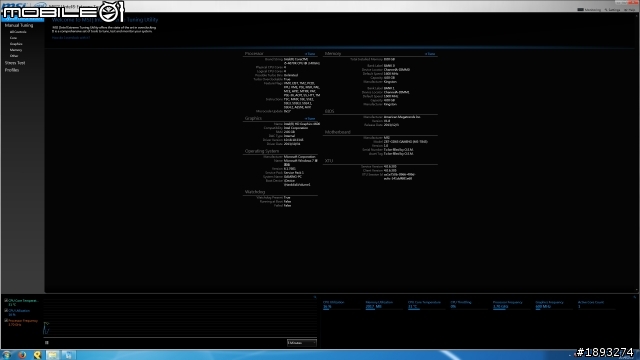The image size is (640, 360).
Task: Click the Tune link next to Memory
Action: coord(430,54)
